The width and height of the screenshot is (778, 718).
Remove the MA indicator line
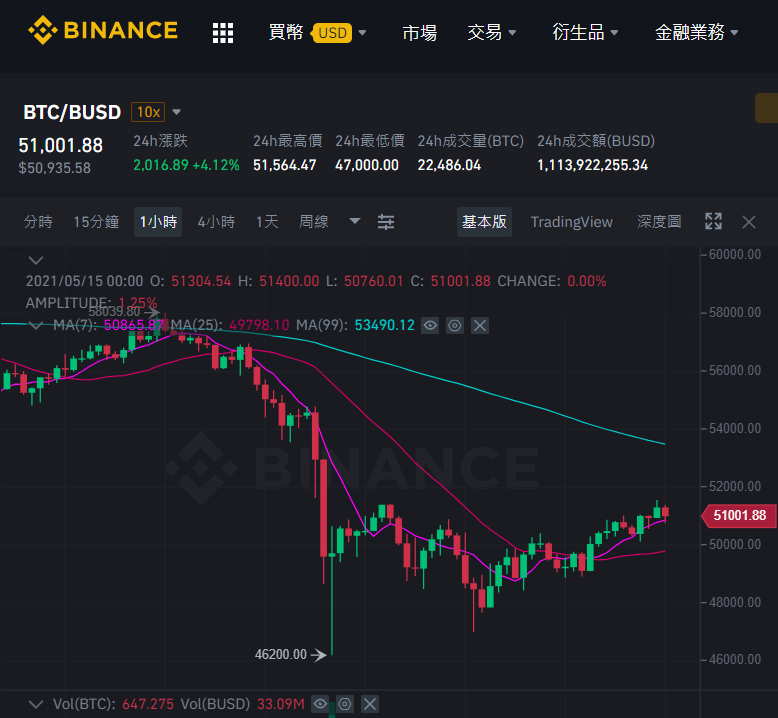tap(480, 326)
